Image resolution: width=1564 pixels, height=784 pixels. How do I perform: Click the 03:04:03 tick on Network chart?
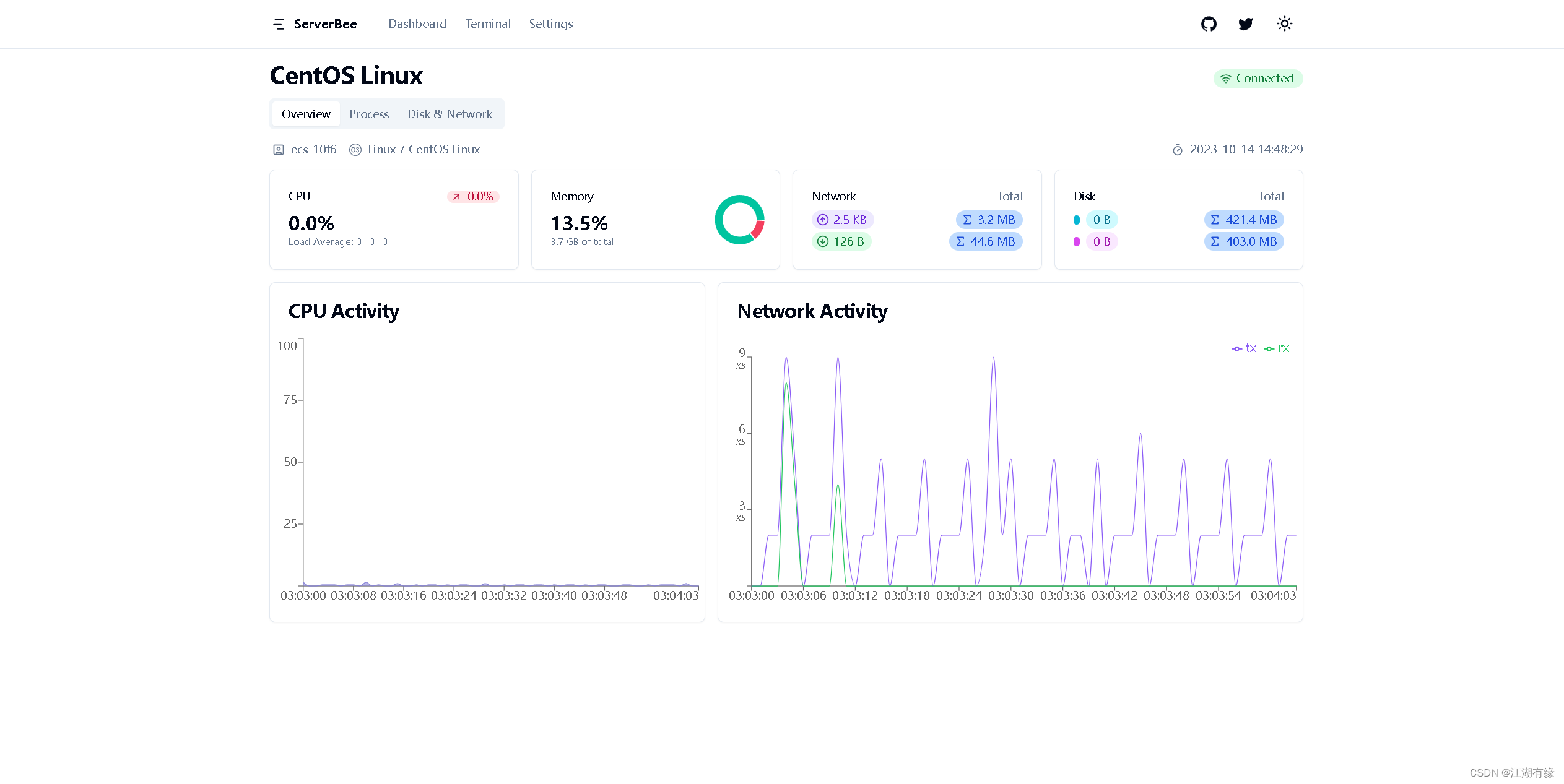pyautogui.click(x=1273, y=595)
